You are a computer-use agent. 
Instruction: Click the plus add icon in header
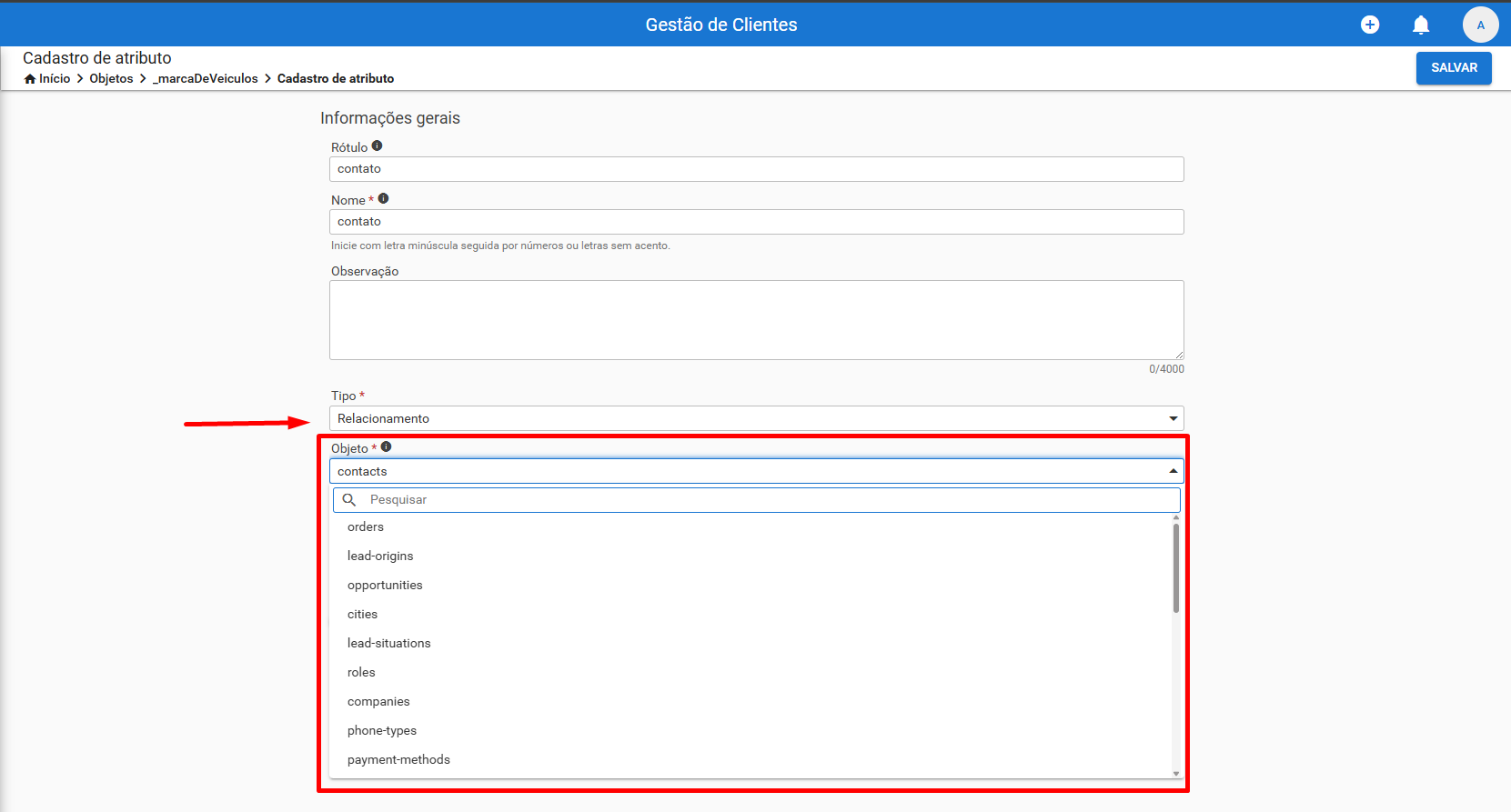[x=1370, y=25]
